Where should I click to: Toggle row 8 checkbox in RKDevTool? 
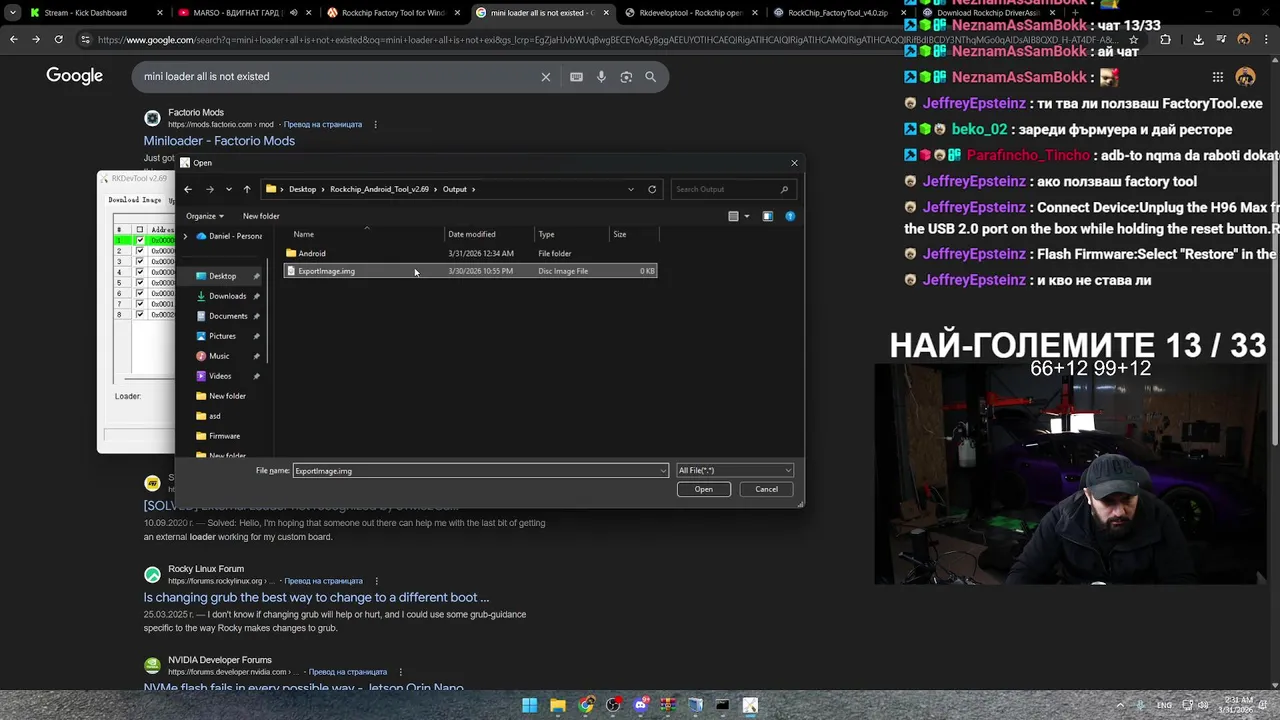pyautogui.click(x=140, y=314)
